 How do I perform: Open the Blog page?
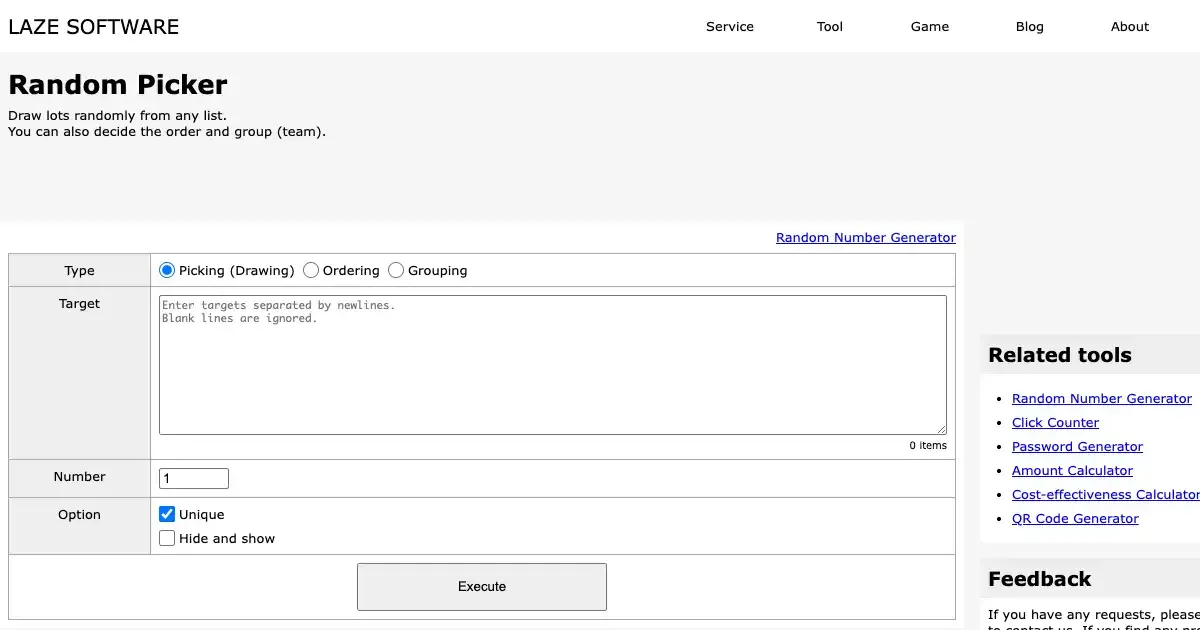[1029, 27]
